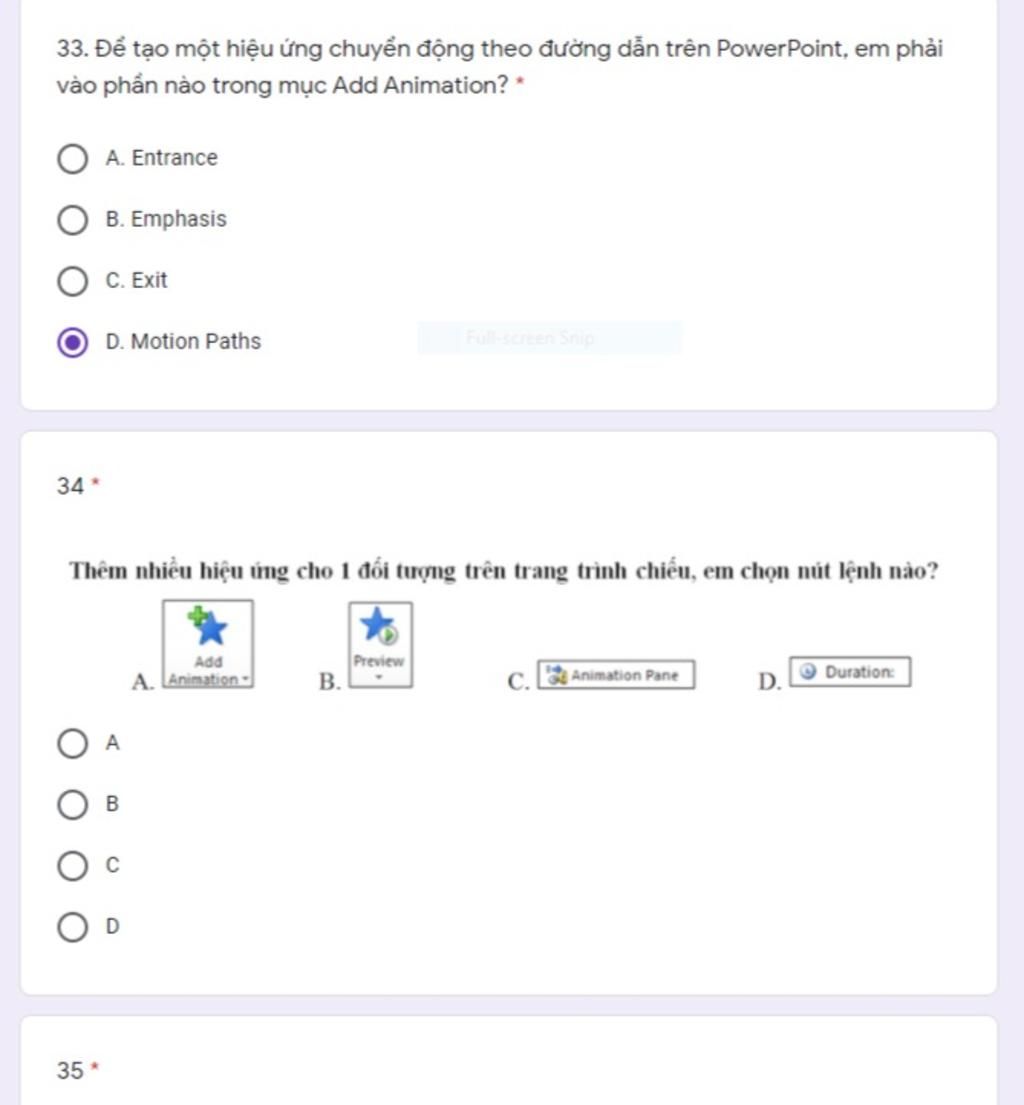
Task: Click the selected D. Motion Paths radio
Action: click(73, 342)
